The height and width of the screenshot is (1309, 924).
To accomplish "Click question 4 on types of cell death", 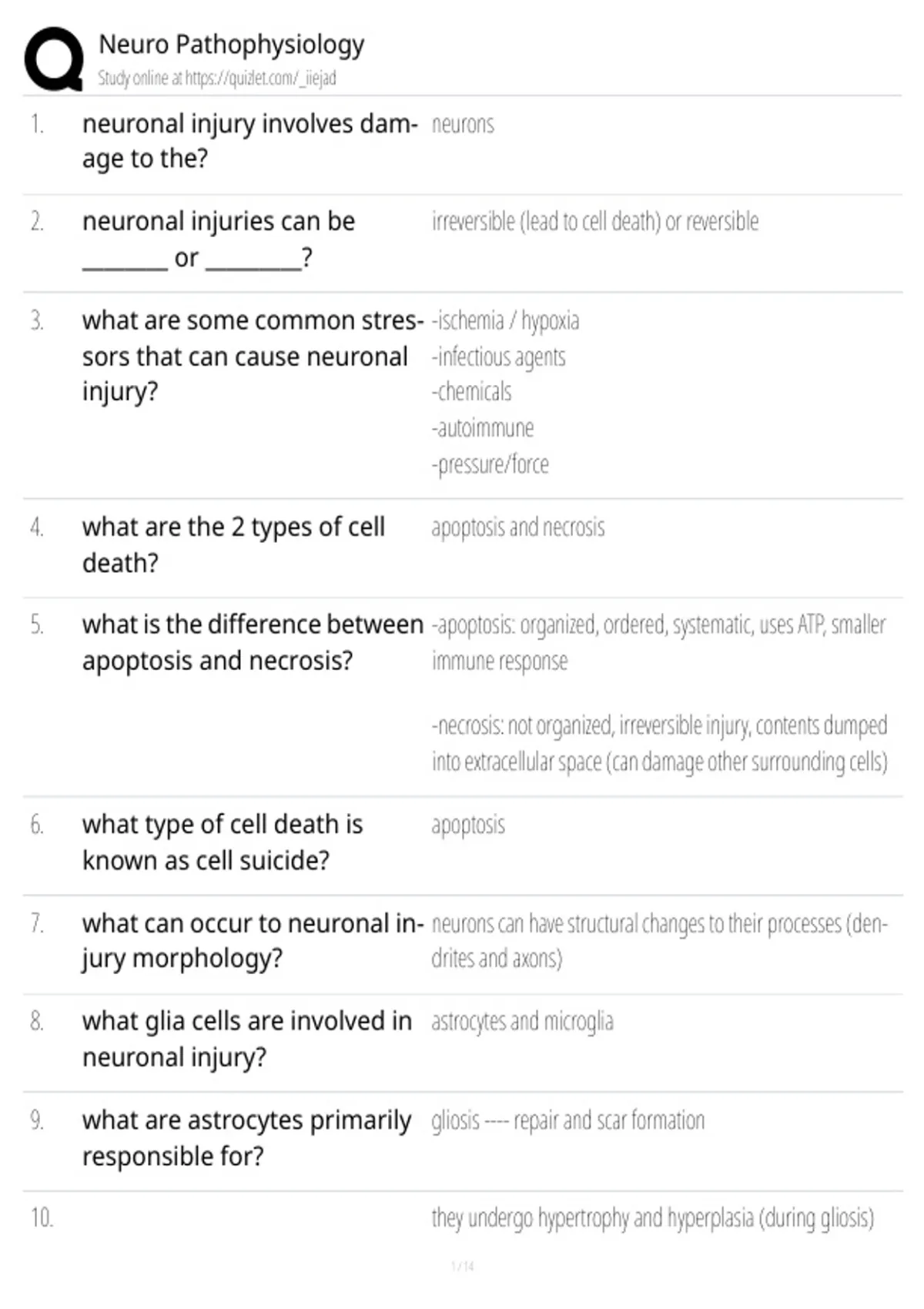I will click(x=233, y=544).
